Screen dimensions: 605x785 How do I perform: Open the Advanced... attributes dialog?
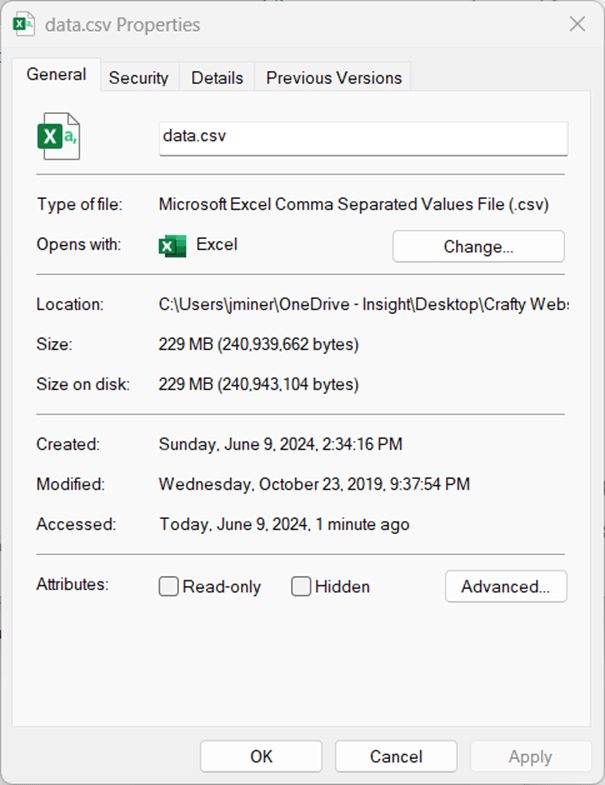click(x=505, y=587)
